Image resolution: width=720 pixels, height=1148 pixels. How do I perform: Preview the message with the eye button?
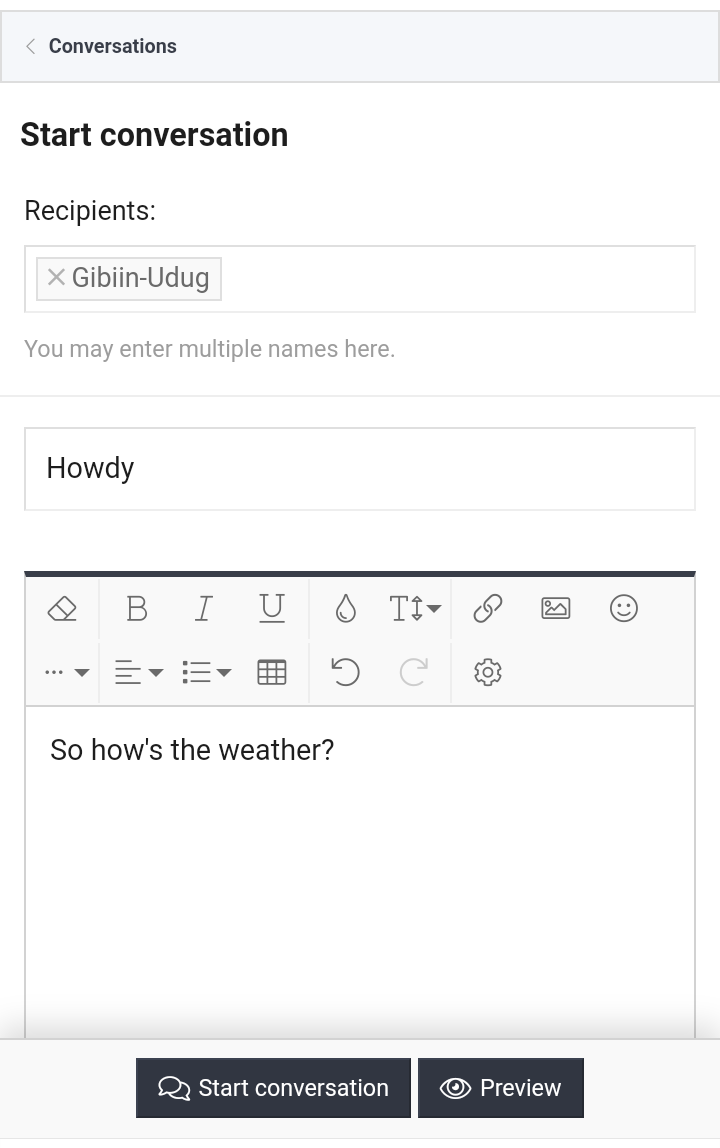coord(501,1088)
